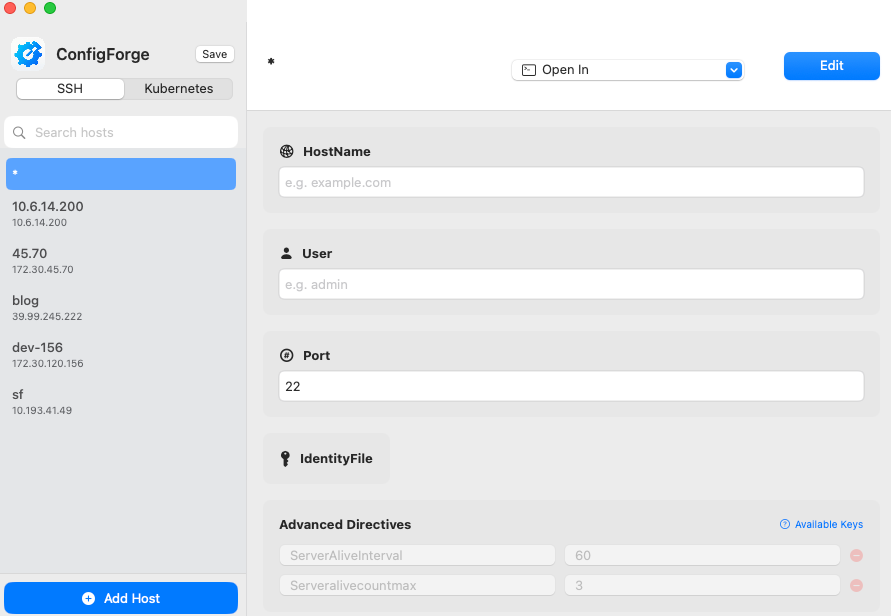Click the Port field showing 22

tap(572, 386)
